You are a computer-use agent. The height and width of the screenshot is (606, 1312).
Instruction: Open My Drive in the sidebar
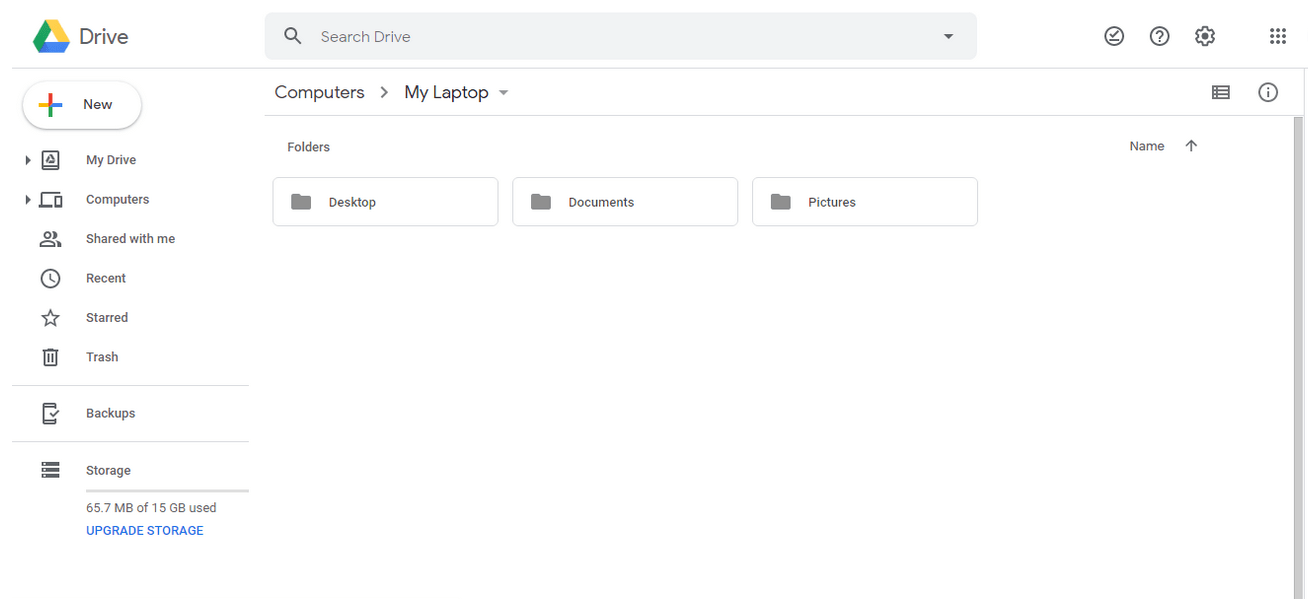point(111,160)
